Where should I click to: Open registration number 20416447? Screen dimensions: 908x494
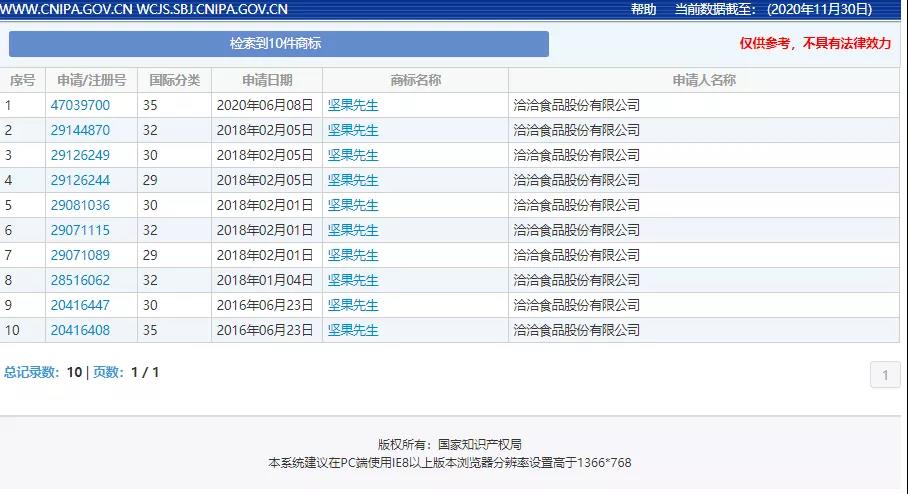tap(80, 305)
